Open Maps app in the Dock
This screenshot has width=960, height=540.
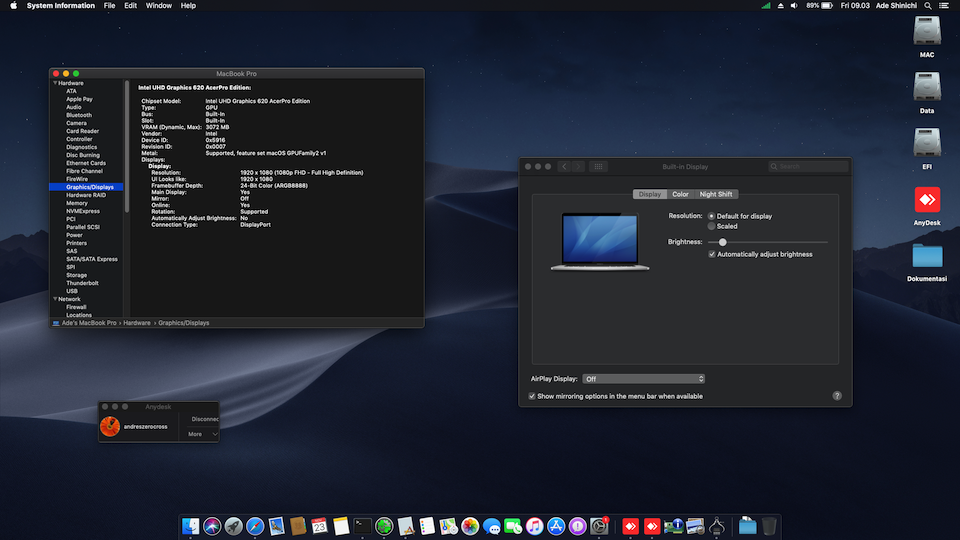tap(448, 526)
